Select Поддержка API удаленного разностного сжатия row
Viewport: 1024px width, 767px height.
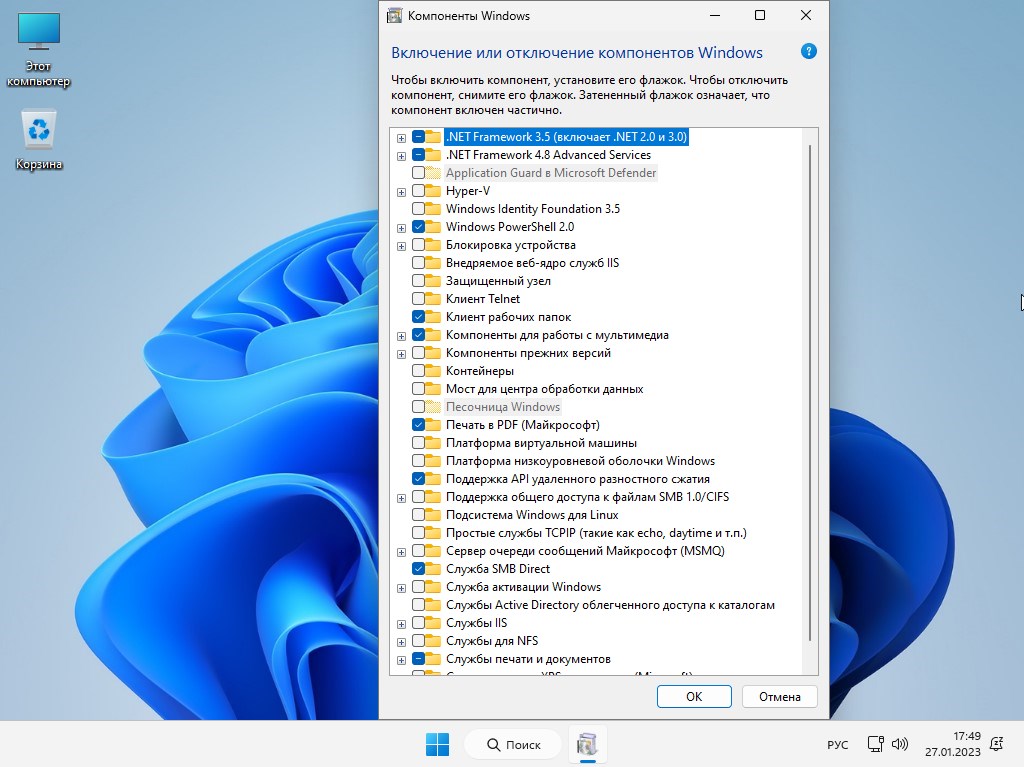pyautogui.click(x=577, y=478)
